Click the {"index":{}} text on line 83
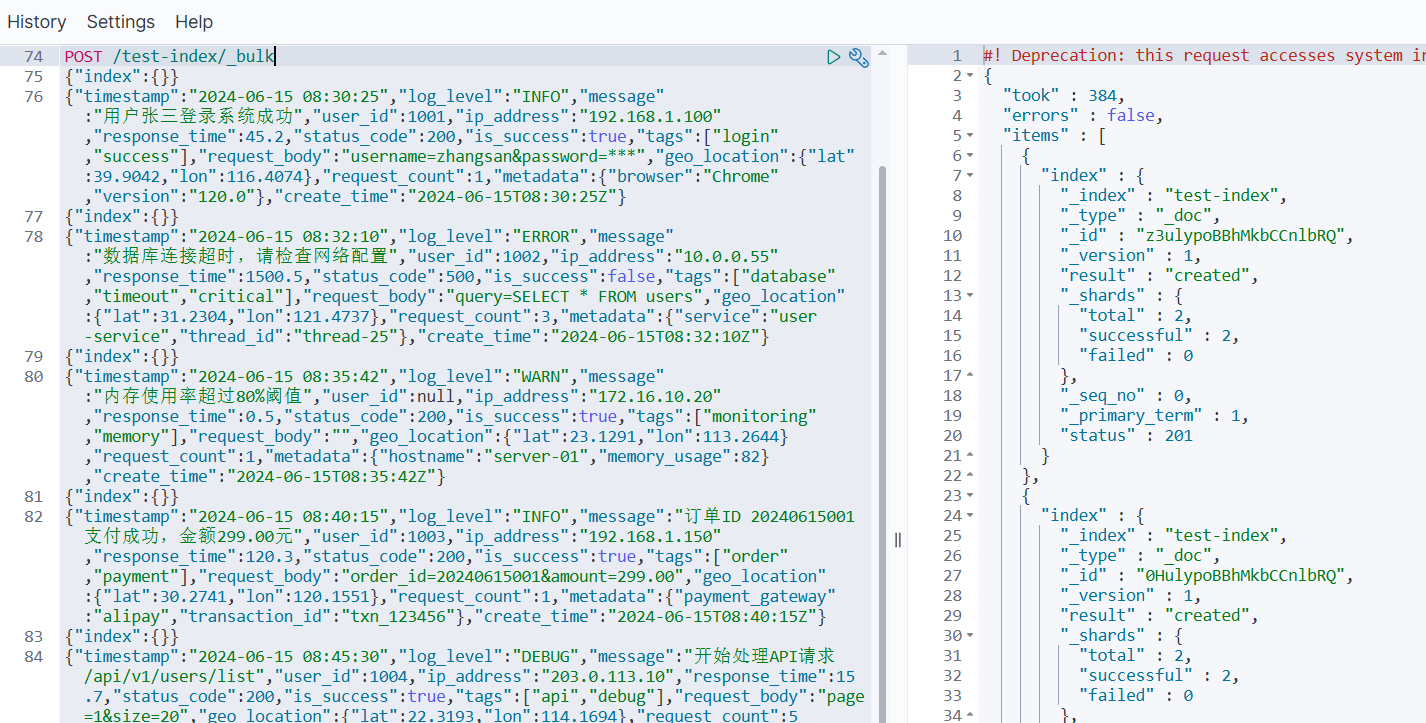Image resolution: width=1426 pixels, height=723 pixels. click(x=122, y=636)
